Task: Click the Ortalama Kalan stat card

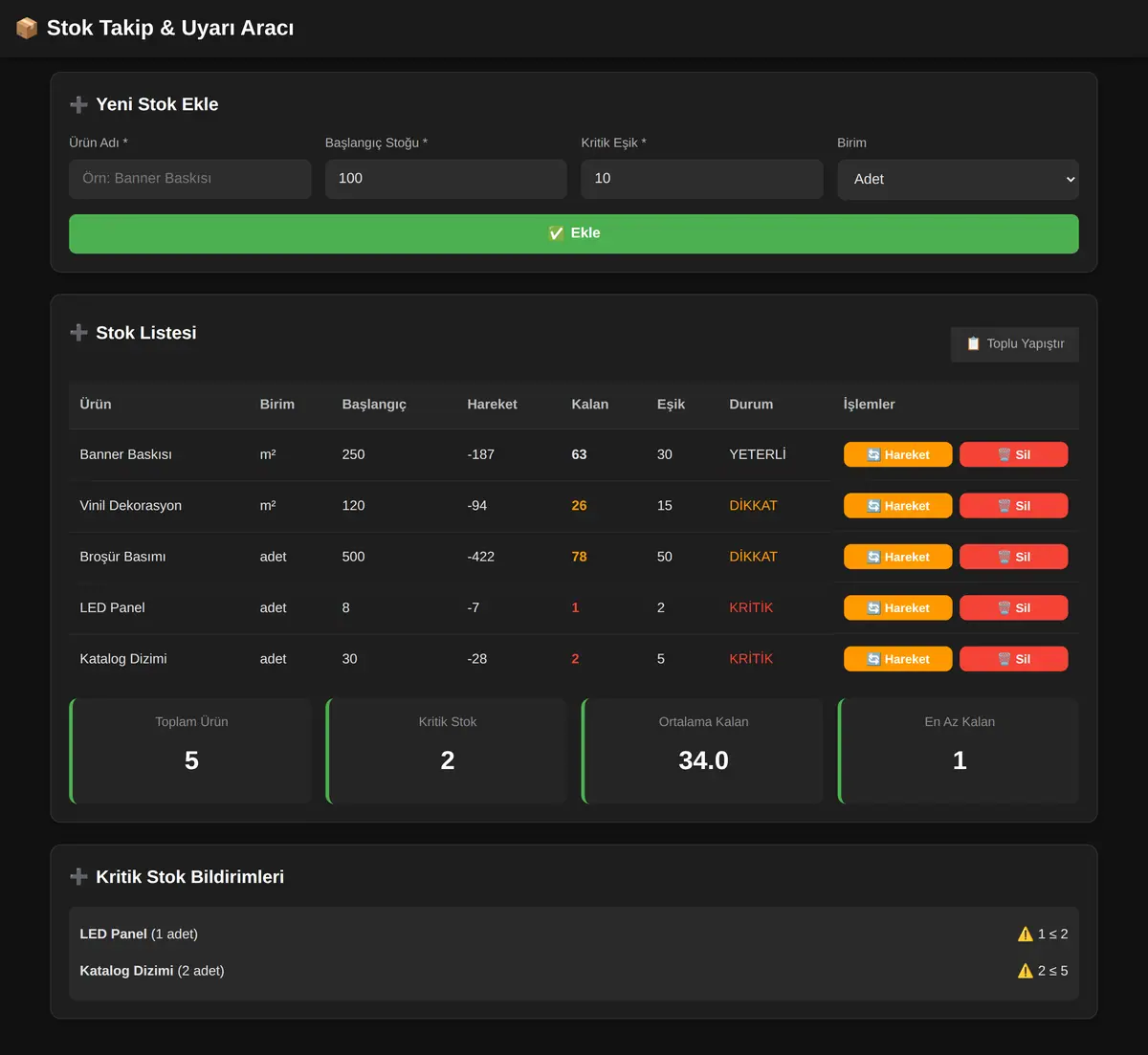Action: pos(702,751)
